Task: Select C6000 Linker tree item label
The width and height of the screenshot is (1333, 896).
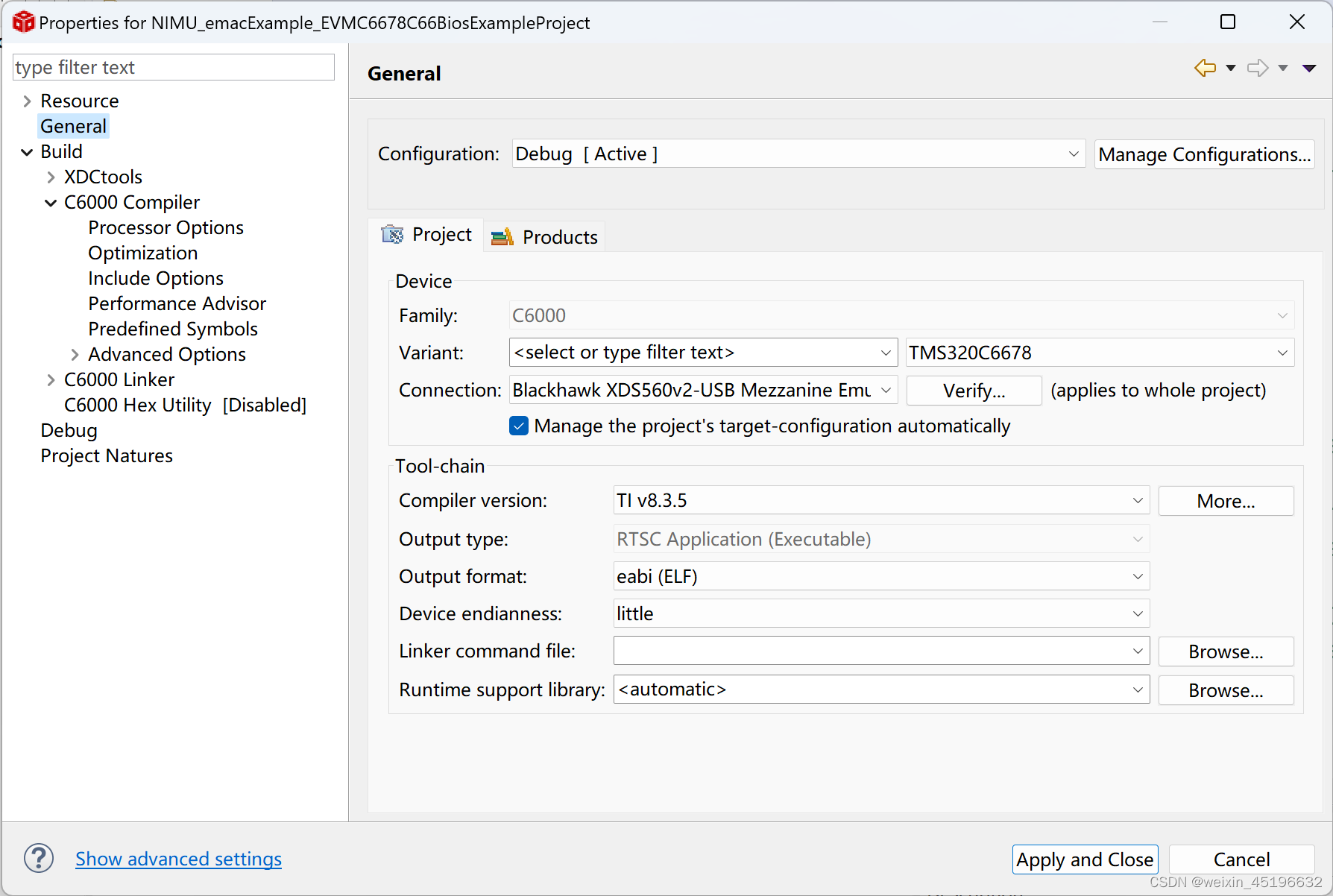Action: (119, 379)
